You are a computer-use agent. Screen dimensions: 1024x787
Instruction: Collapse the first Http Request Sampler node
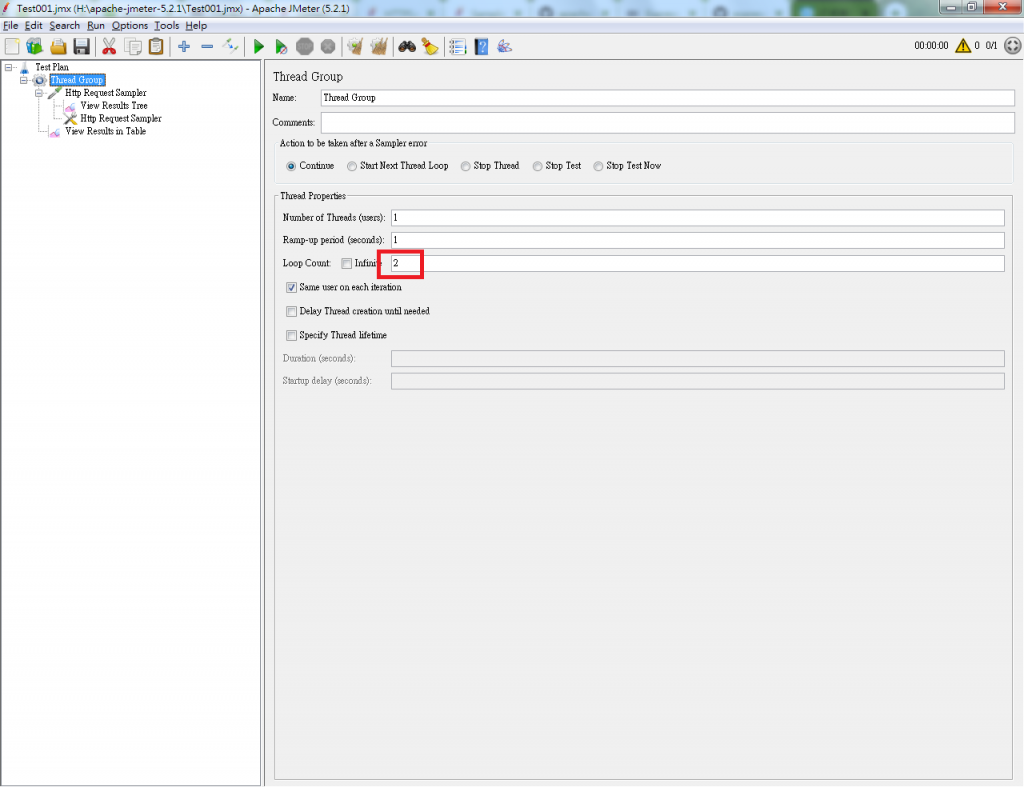pyautogui.click(x=39, y=93)
